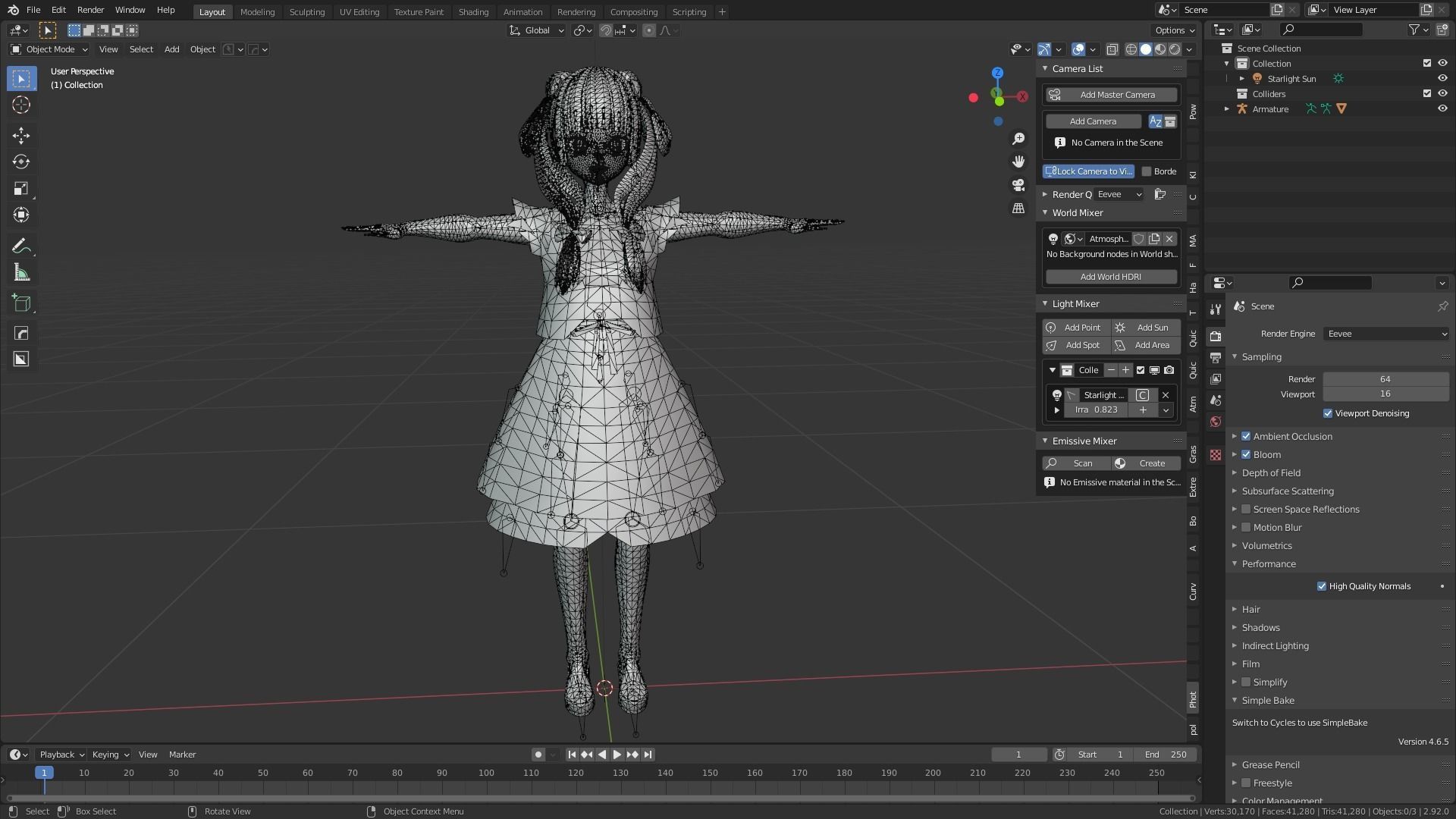1456x819 pixels.
Task: Open the viewport Options dropdown
Action: point(1174,30)
